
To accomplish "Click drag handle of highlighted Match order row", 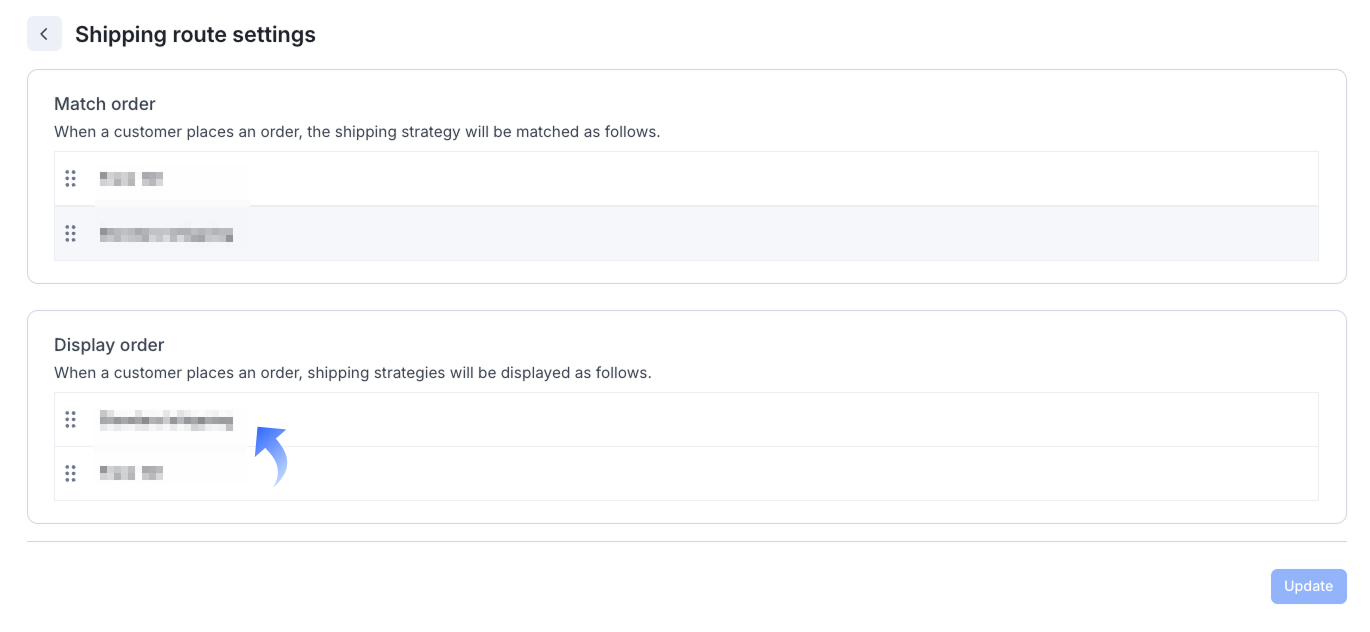I will (x=70, y=234).
